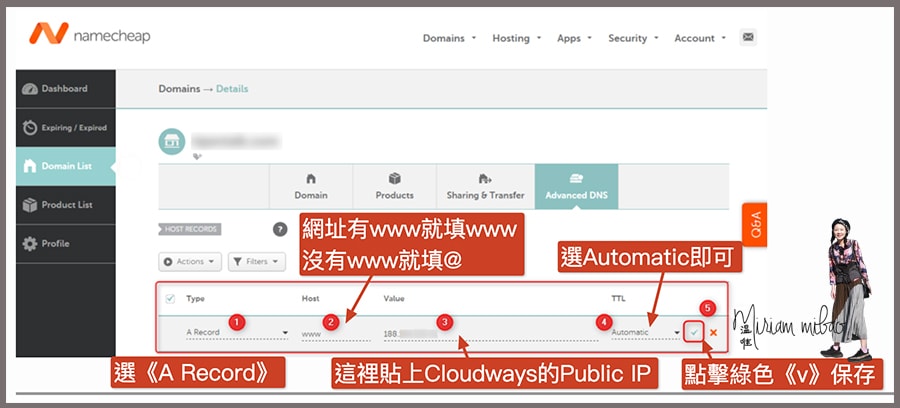This screenshot has width=900, height=408.
Task: Switch to the Products tab
Action: pos(394,186)
